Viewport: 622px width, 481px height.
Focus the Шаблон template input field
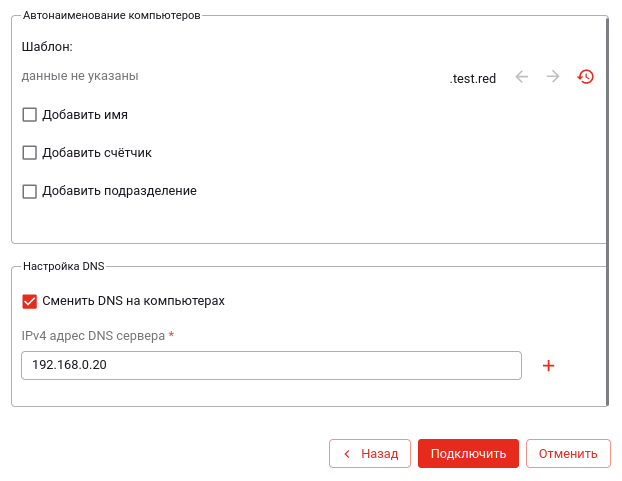click(x=230, y=76)
